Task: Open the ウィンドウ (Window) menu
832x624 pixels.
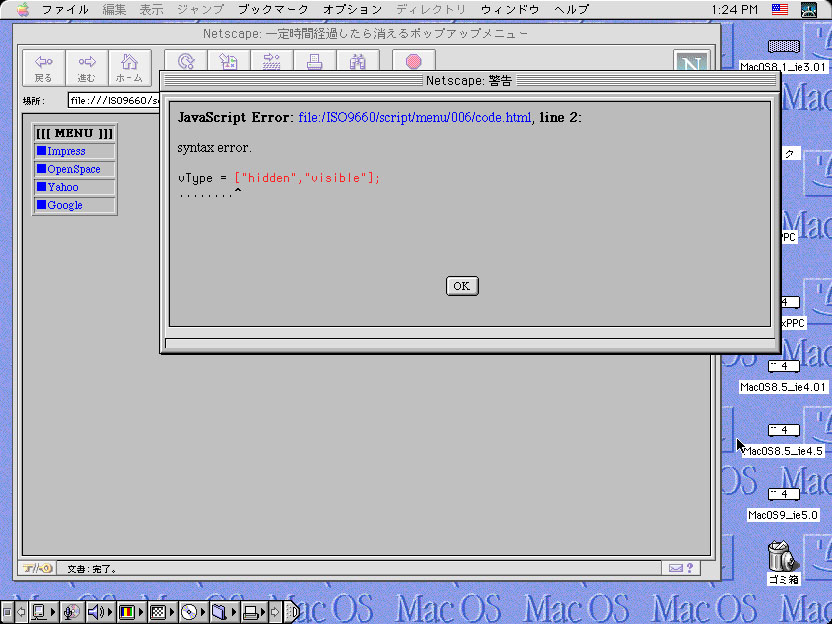Action: click(510, 10)
